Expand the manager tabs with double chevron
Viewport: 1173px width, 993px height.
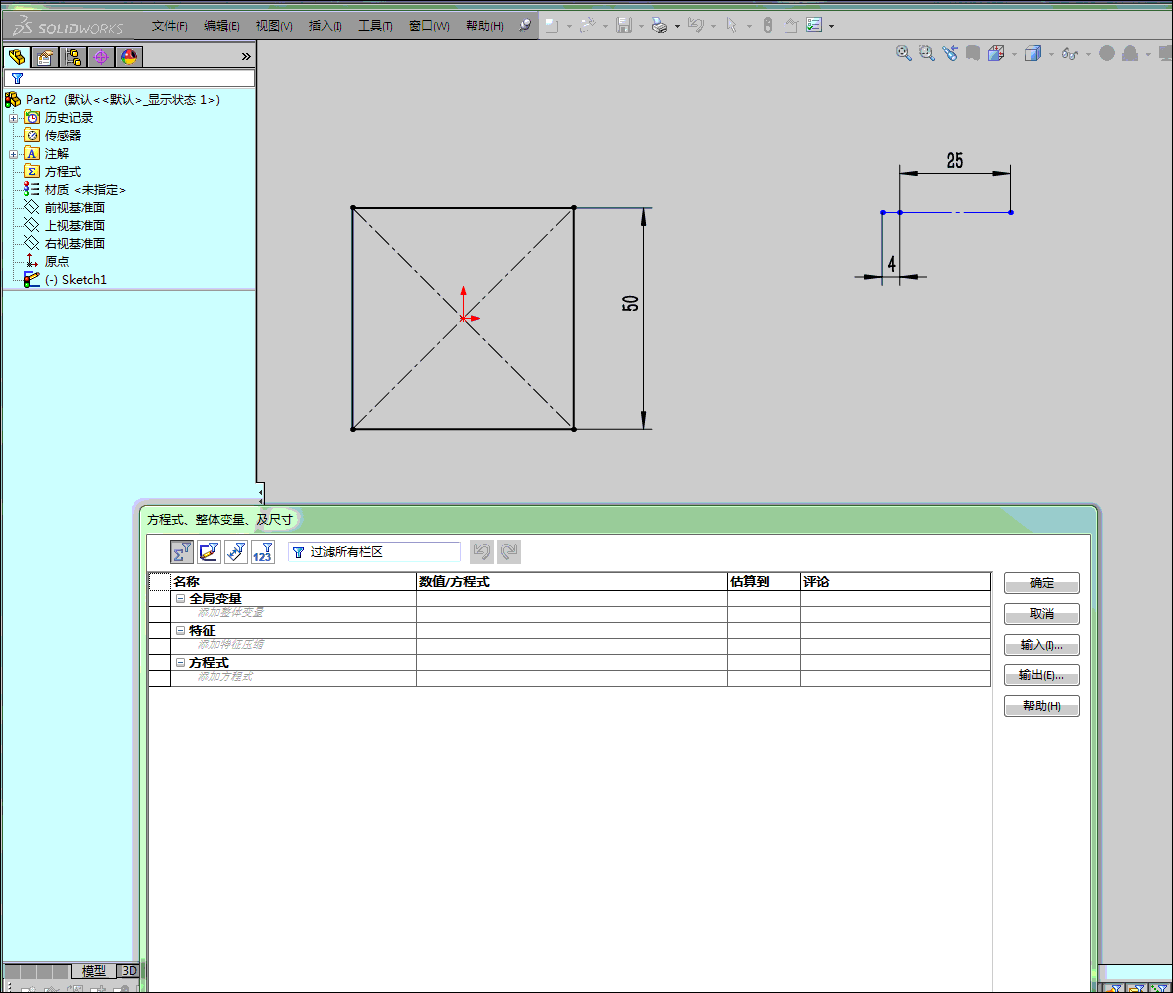pos(246,57)
